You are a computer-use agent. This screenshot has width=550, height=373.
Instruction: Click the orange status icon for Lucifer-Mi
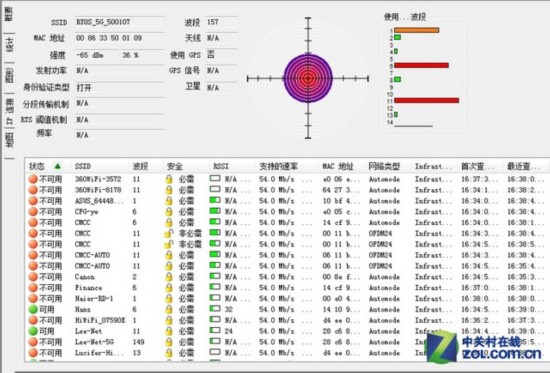pos(33,353)
